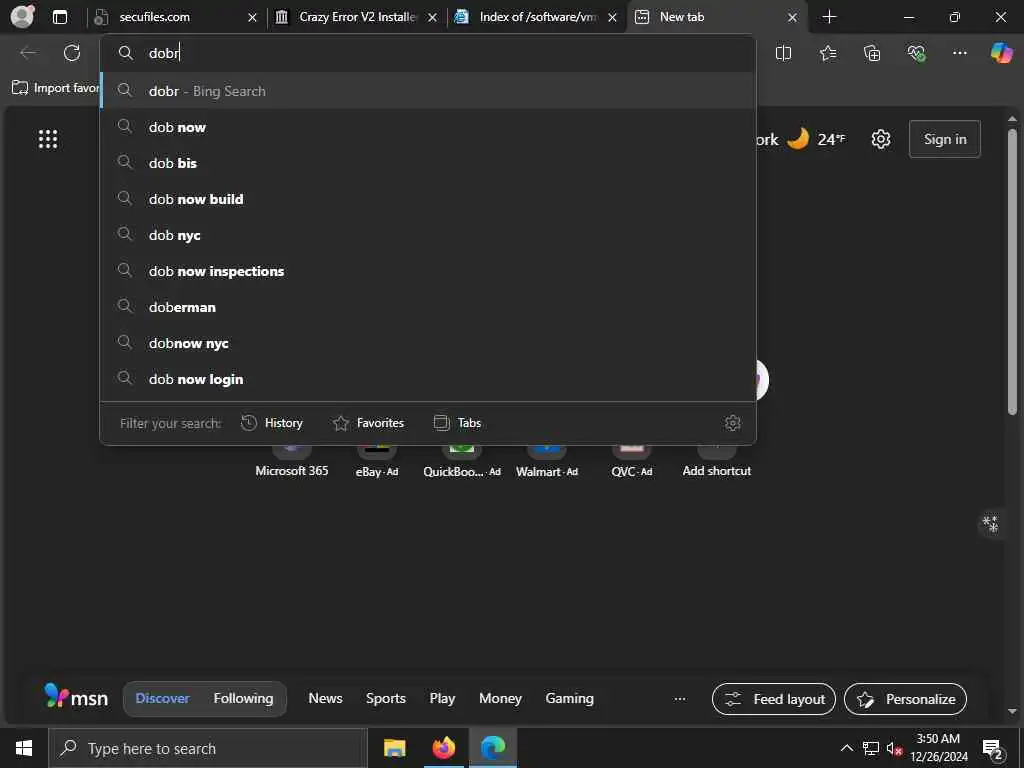Open the Windows Start menu
The height and width of the screenshot is (768, 1024).
coord(24,748)
